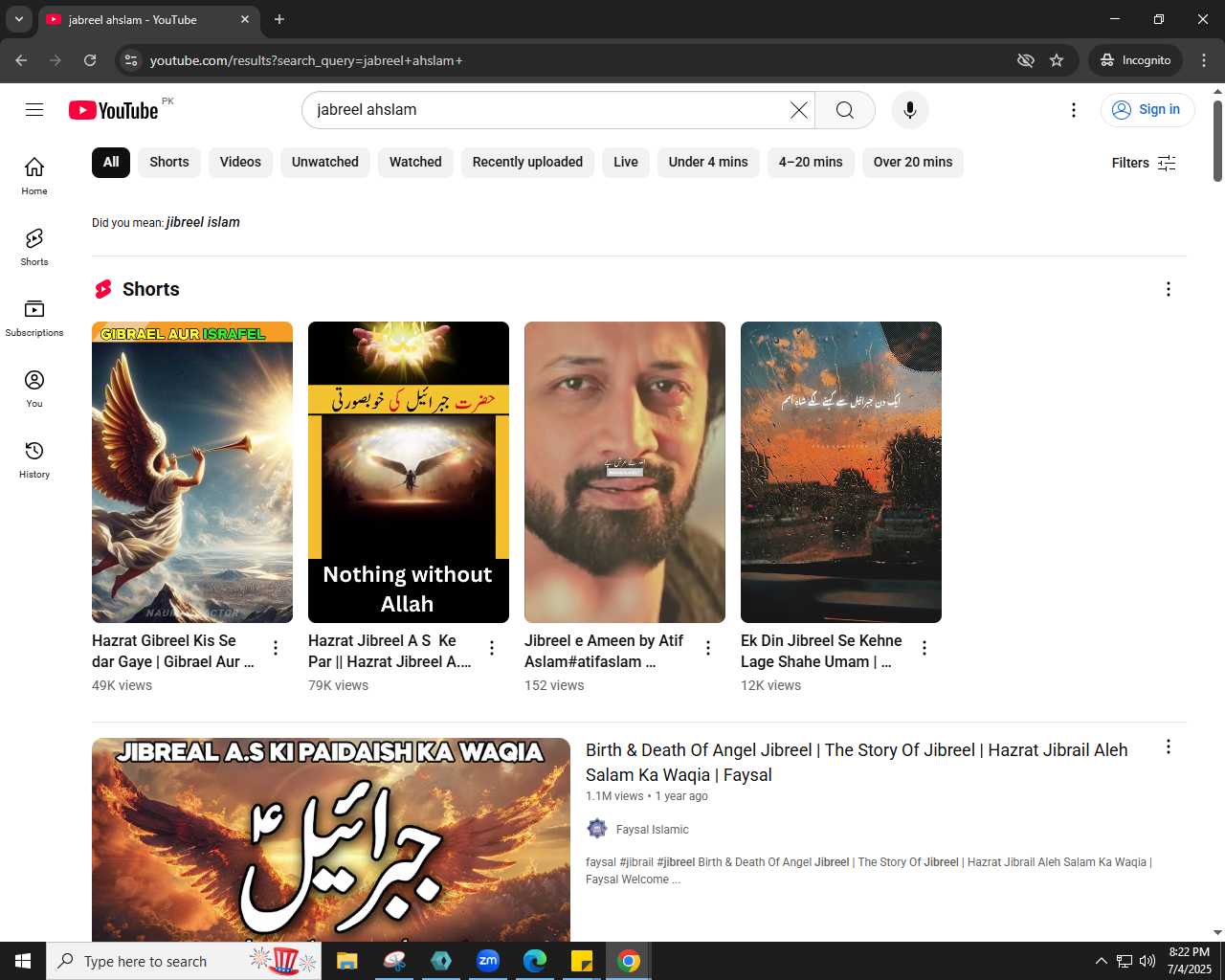Viewport: 1225px width, 980px height.
Task: Select the Watched filter chip
Action: tap(415, 162)
